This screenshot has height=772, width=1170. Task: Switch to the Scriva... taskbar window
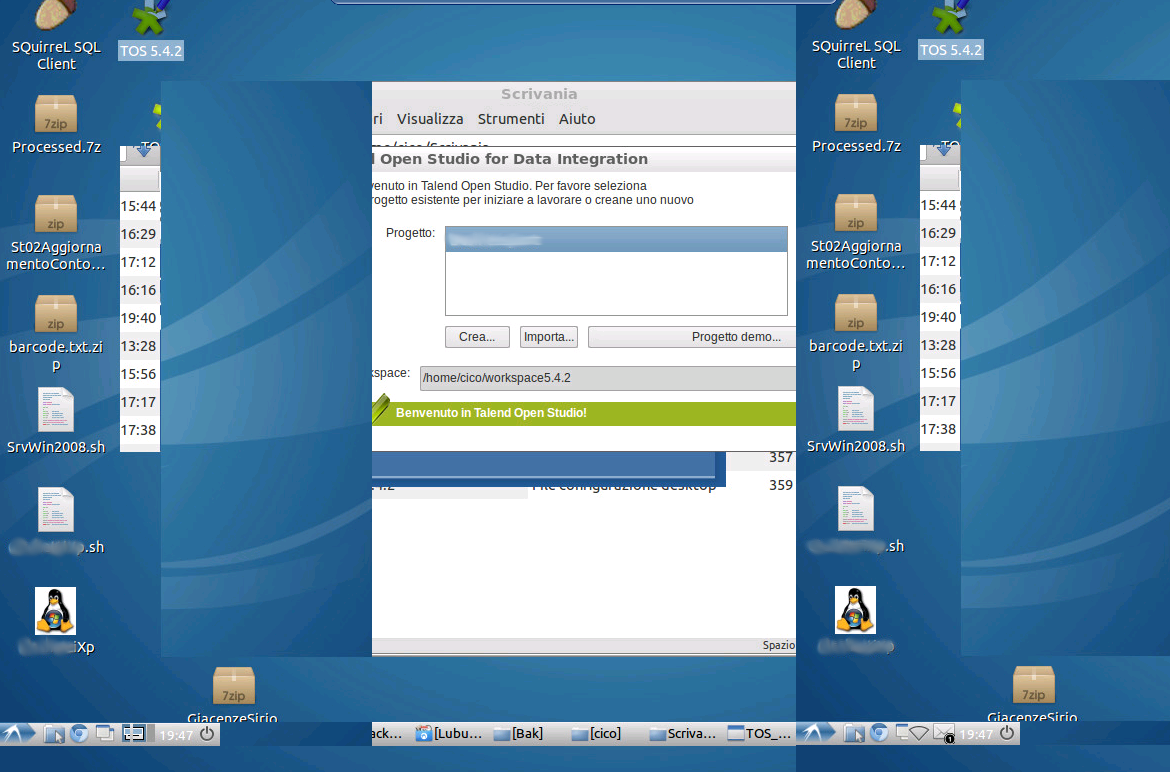pos(683,734)
